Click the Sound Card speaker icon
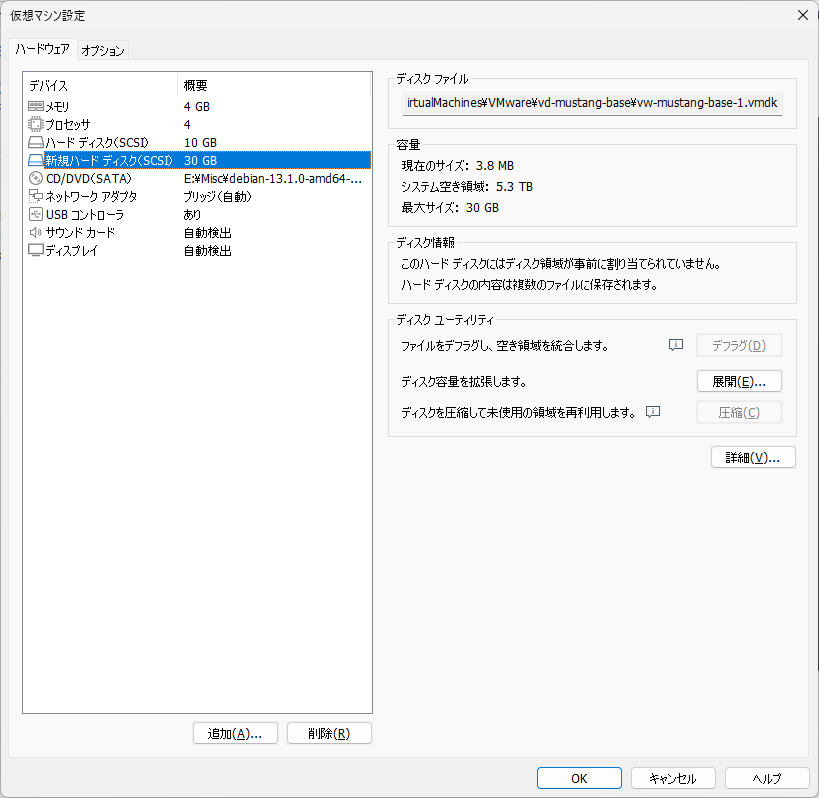819x798 pixels. 36,232
